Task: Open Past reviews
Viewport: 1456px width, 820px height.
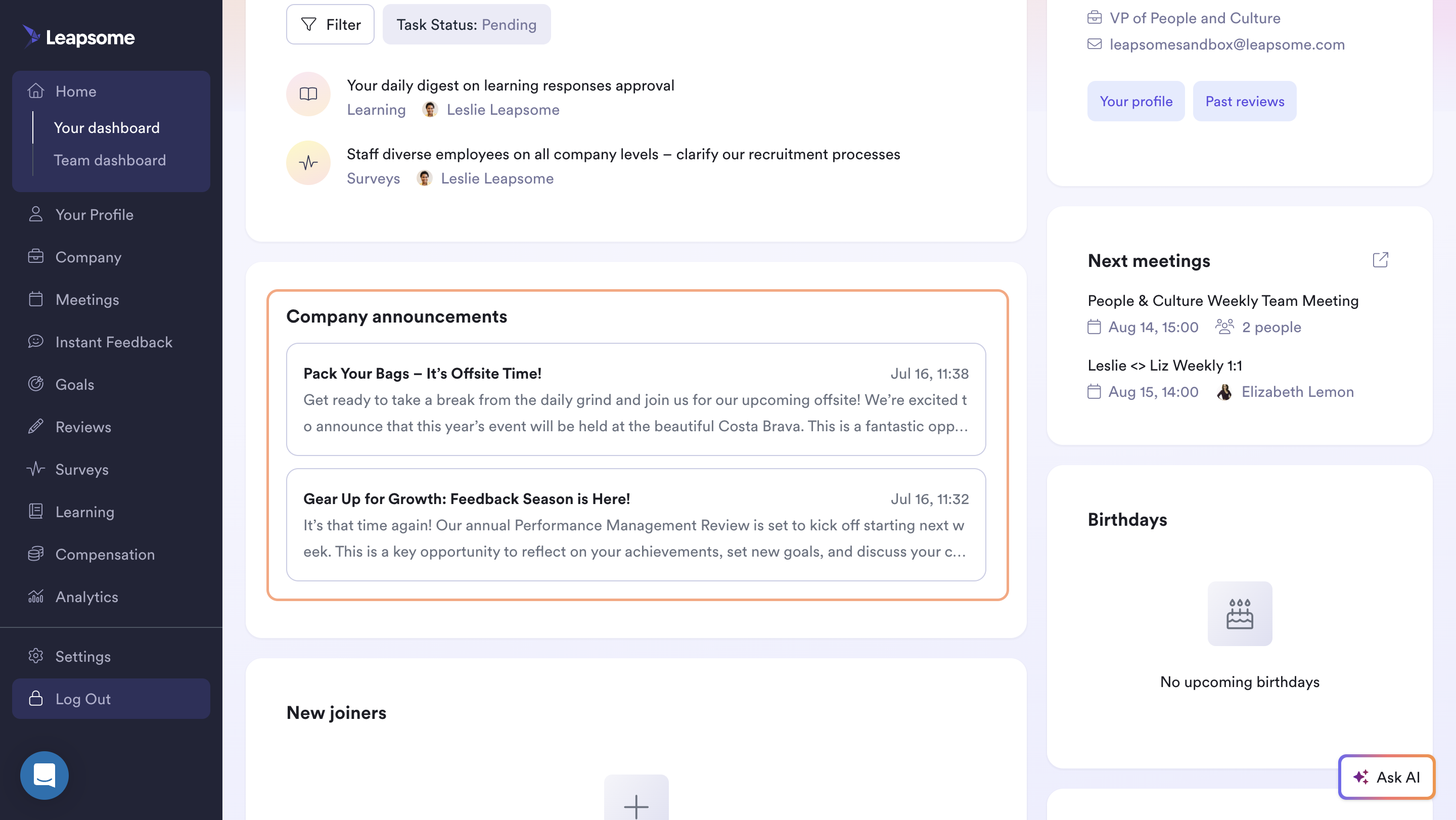Action: point(1245,101)
